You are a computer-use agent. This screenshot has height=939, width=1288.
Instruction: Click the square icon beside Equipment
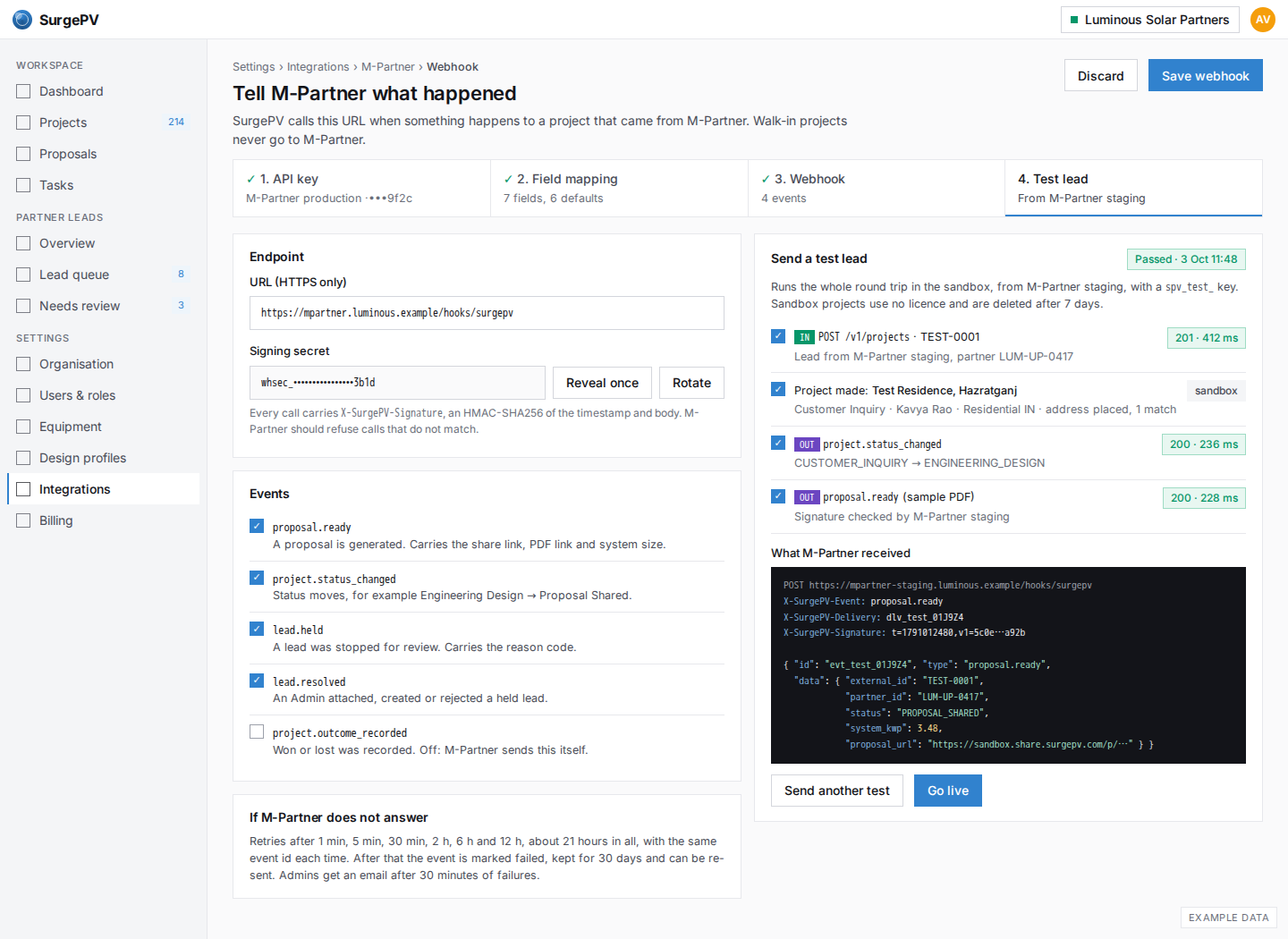click(x=23, y=427)
